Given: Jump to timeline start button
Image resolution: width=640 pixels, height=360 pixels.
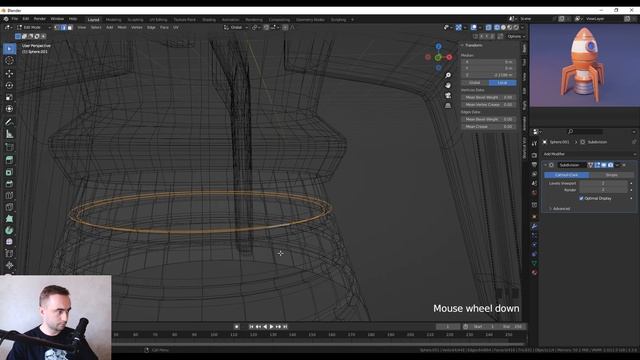Looking at the screenshot, I should (x=251, y=327).
